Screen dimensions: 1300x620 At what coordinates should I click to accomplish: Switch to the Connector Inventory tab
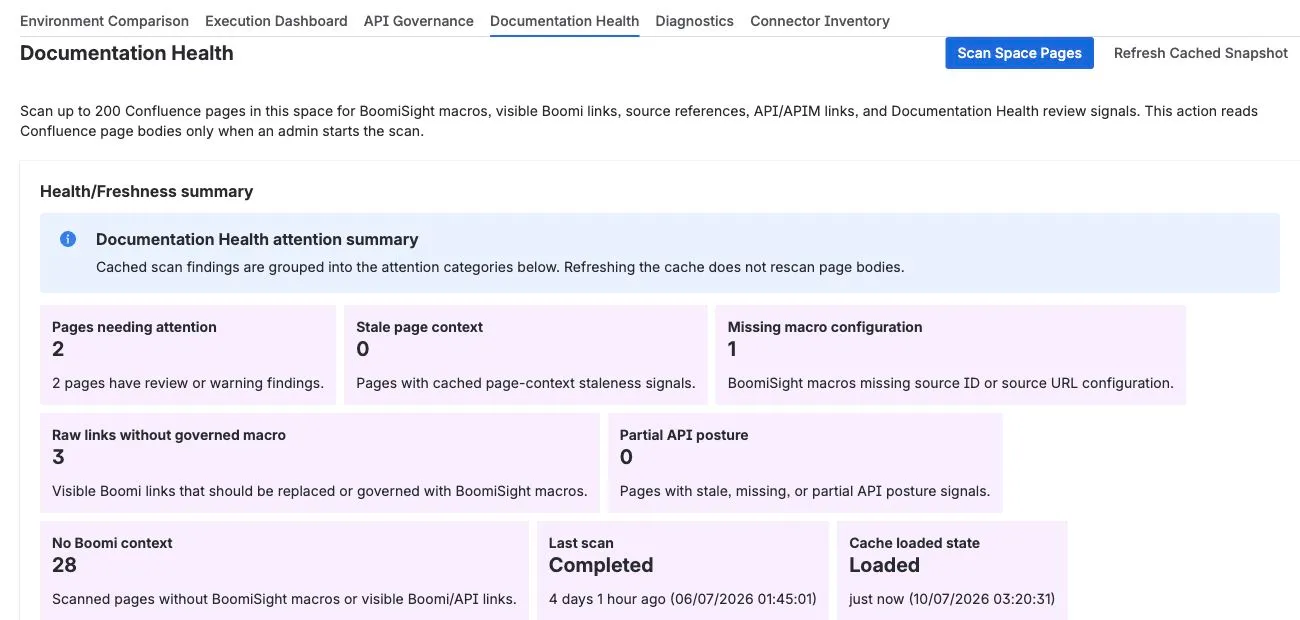tap(820, 20)
